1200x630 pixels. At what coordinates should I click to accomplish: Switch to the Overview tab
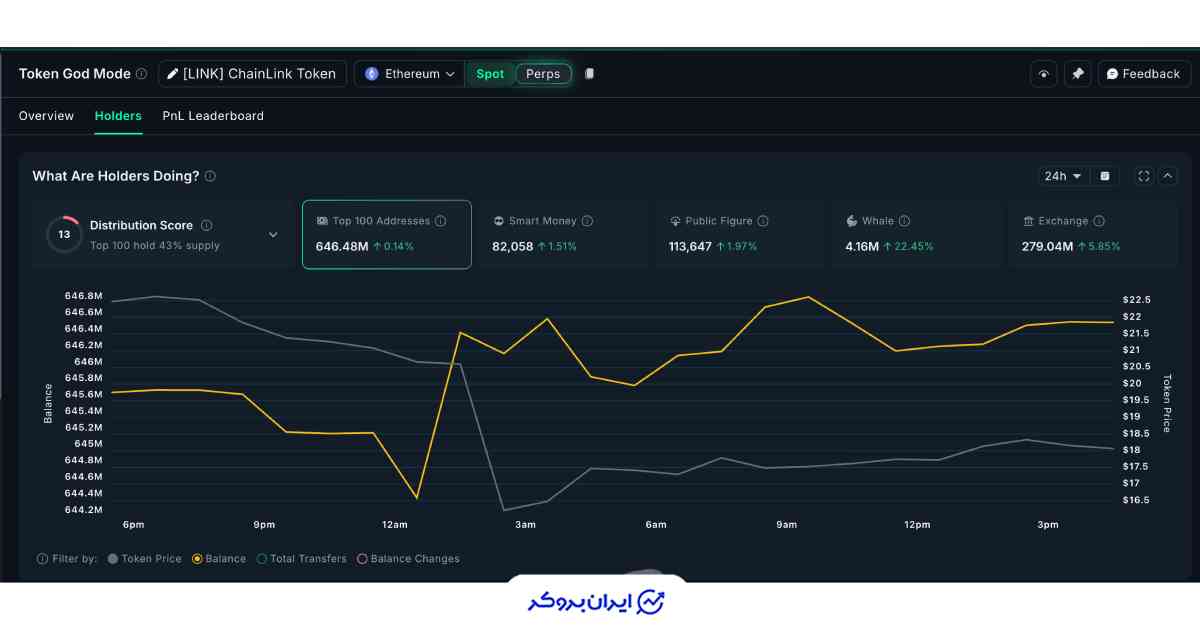(46, 116)
